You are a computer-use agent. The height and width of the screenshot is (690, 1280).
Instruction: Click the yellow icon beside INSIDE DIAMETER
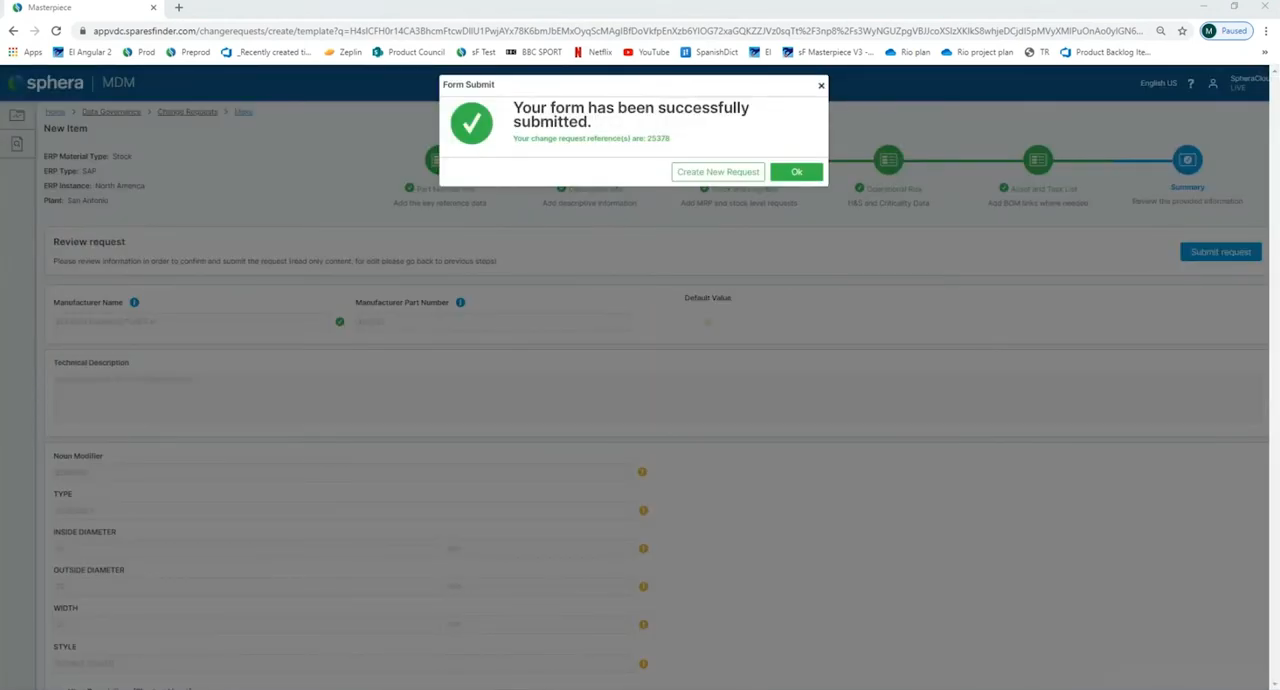643,548
